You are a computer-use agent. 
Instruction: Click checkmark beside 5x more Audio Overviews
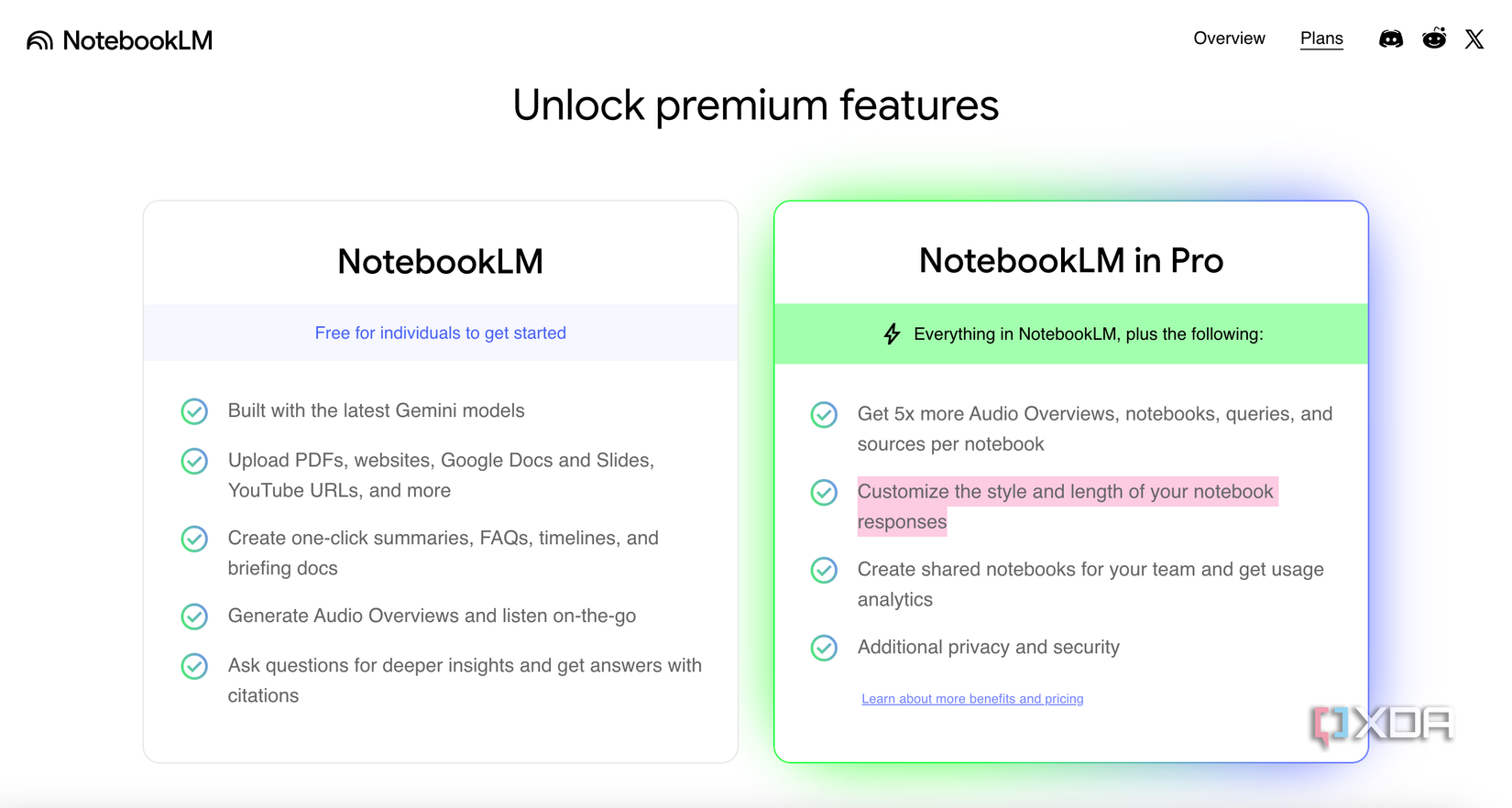(824, 415)
